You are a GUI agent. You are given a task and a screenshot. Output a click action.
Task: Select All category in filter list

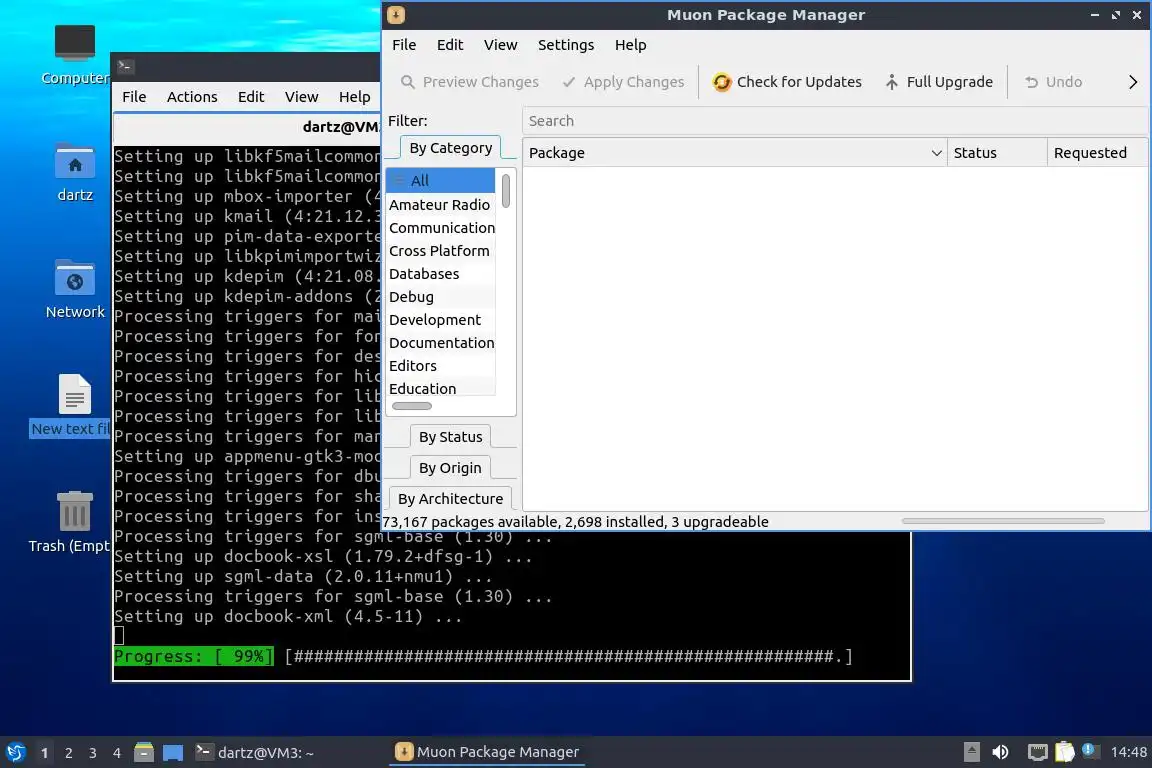tap(441, 180)
